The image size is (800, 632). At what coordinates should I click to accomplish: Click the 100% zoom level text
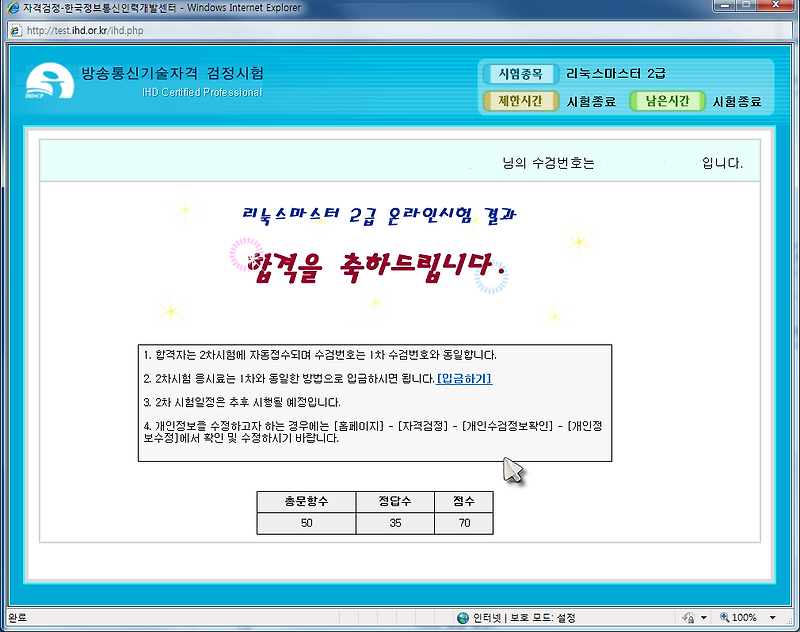[744, 618]
